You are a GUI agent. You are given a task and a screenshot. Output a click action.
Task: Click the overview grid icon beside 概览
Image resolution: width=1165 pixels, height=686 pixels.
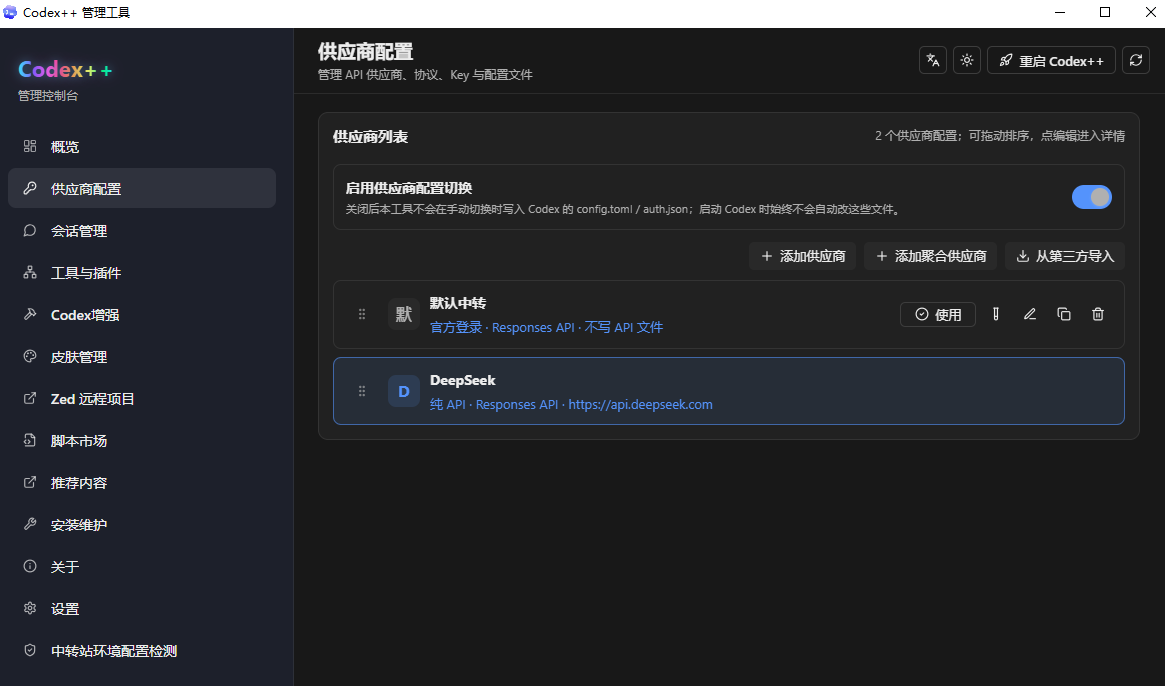(x=30, y=146)
